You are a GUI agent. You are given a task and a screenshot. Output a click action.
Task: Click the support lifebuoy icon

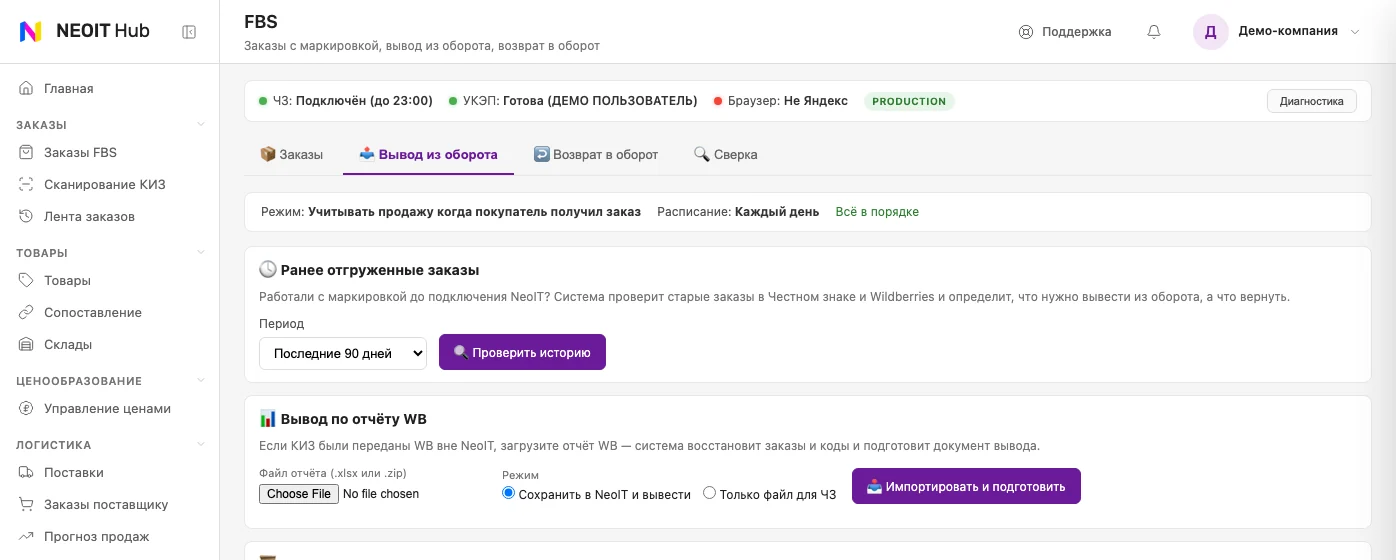[1026, 31]
